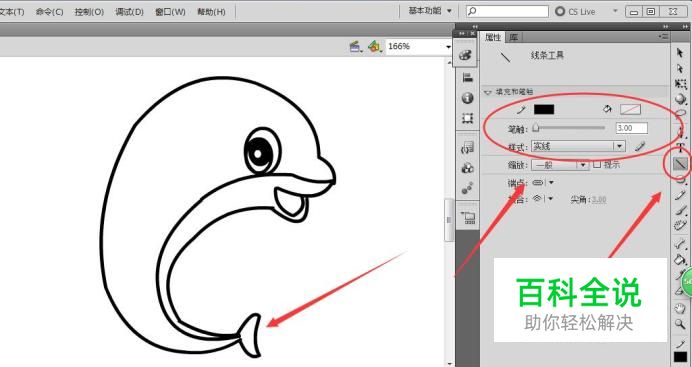Open the Project panel icon
This screenshot has width=692, height=367.
point(468,218)
